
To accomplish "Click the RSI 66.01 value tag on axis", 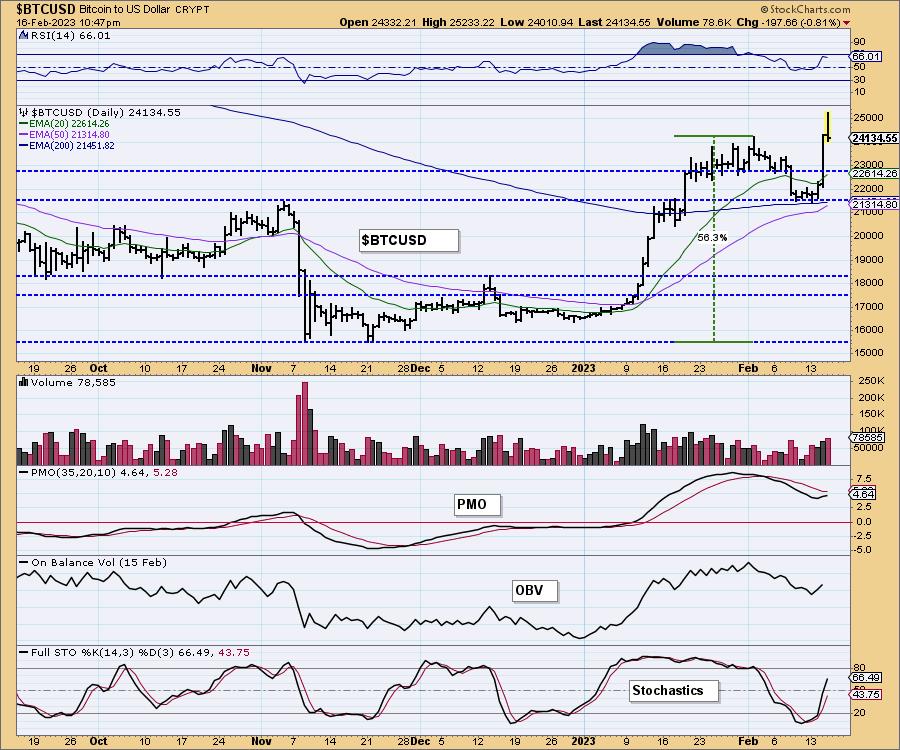I will click(866, 56).
